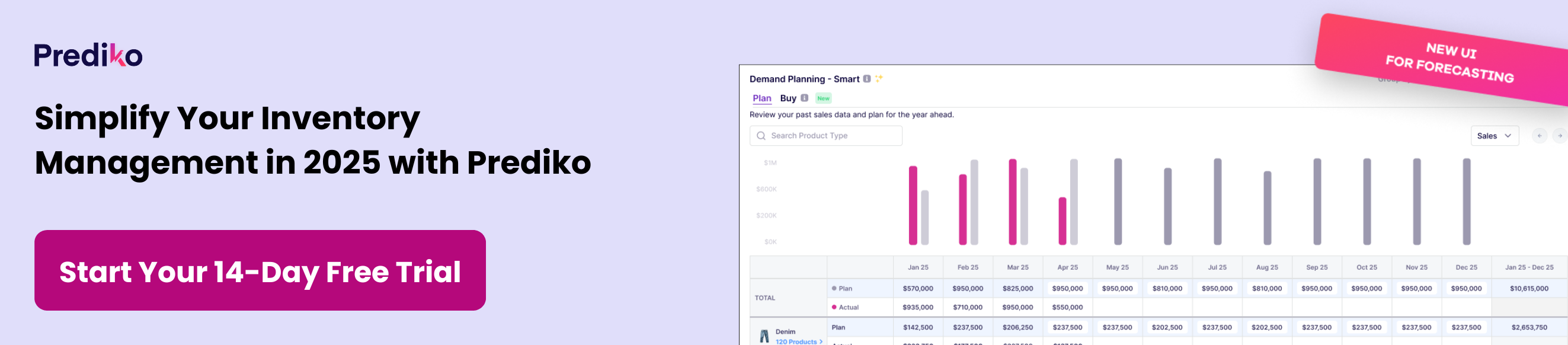This screenshot has height=345, width=1568.
Task: Click the gray Aug 25 plan bar
Action: (1268, 207)
